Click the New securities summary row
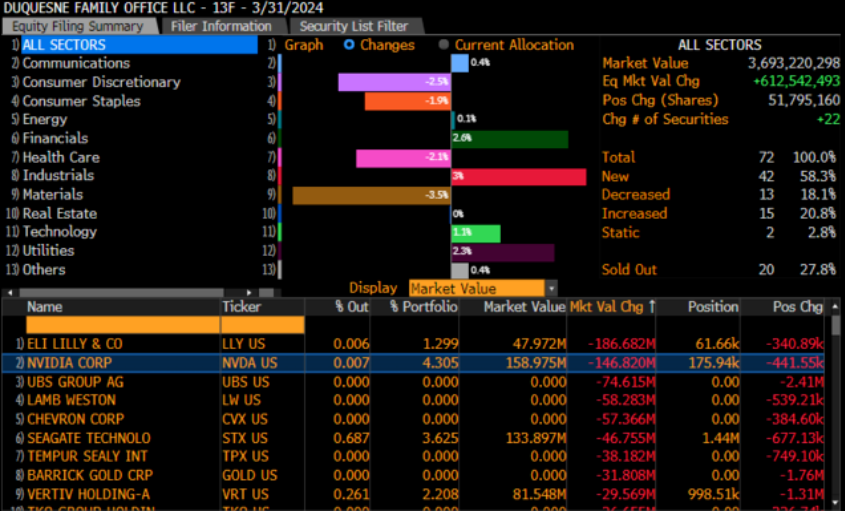This screenshot has width=845, height=514. click(x=719, y=176)
